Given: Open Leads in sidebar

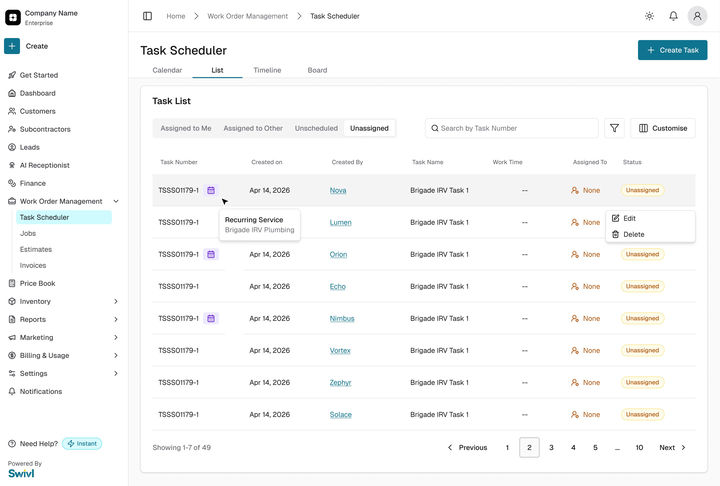Looking at the screenshot, I should point(29,147).
